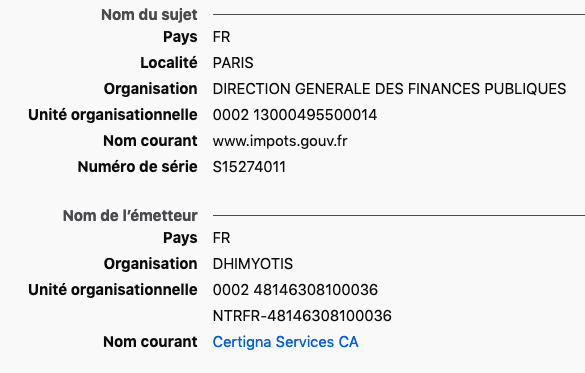Screen dimensions: 585x373
Task: Click the subject Organisation label
Action: pyautogui.click(x=150, y=89)
